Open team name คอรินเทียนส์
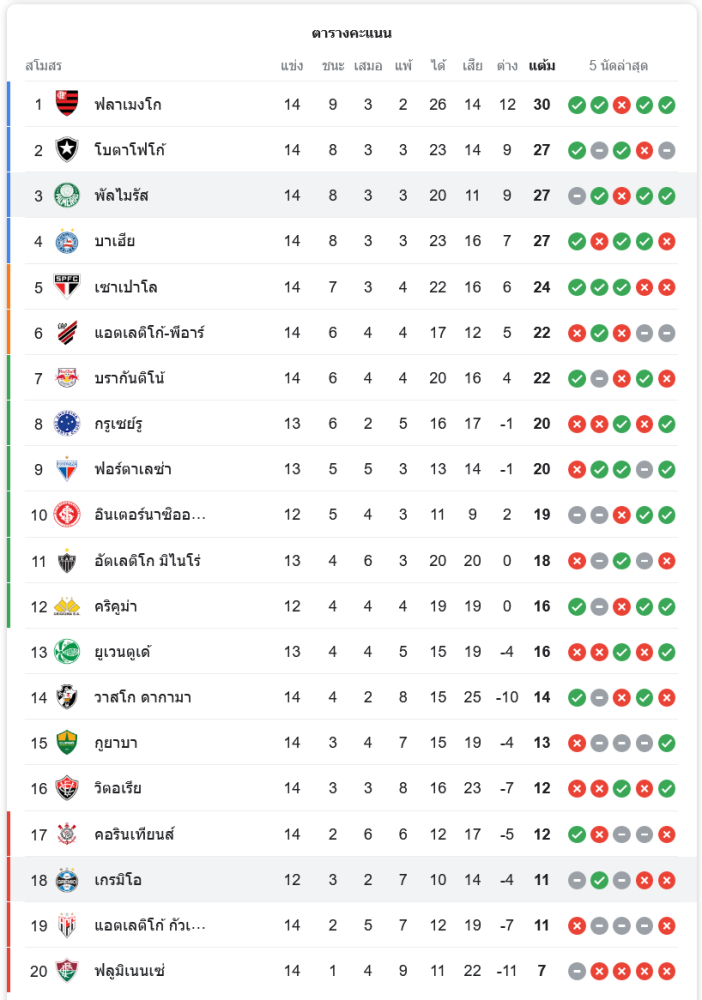702x1000 pixels. click(134, 834)
